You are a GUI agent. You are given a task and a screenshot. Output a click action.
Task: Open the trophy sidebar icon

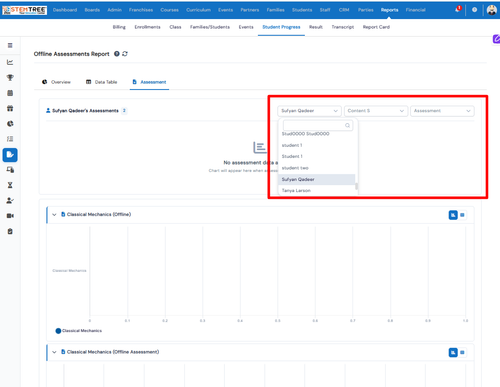pyautogui.click(x=10, y=77)
